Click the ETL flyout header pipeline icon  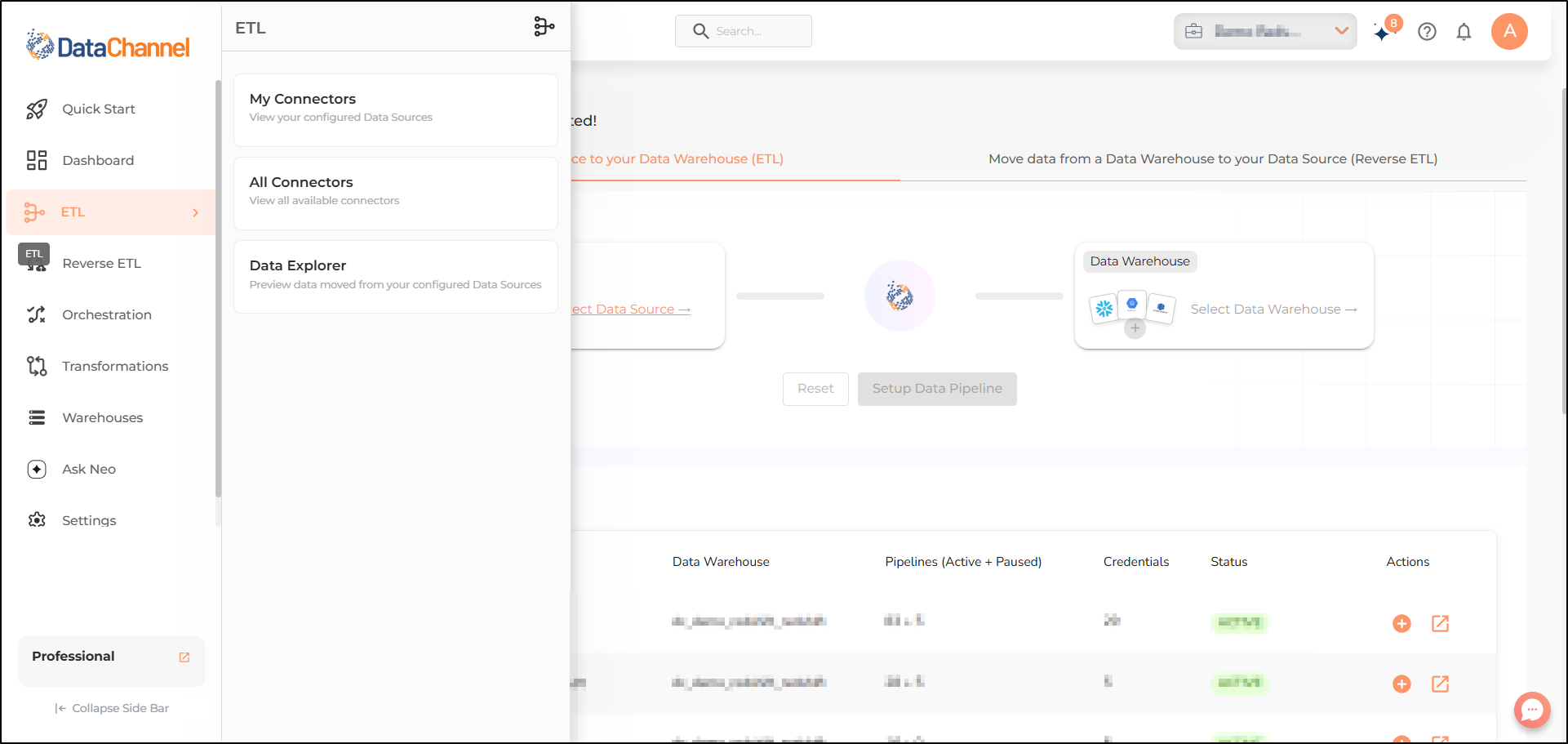click(x=544, y=27)
